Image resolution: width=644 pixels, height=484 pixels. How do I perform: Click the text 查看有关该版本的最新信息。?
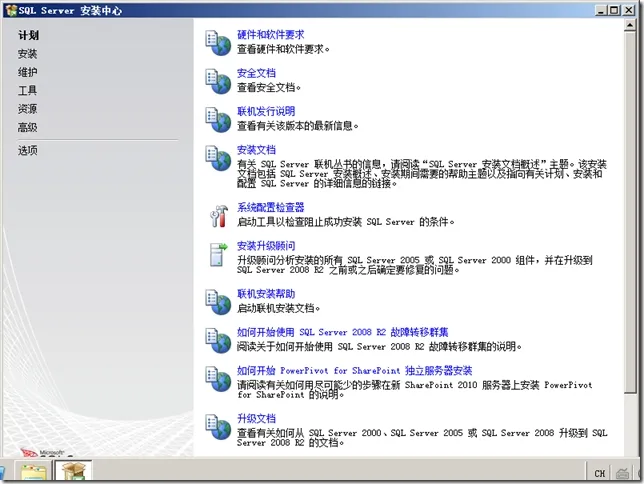298,126
